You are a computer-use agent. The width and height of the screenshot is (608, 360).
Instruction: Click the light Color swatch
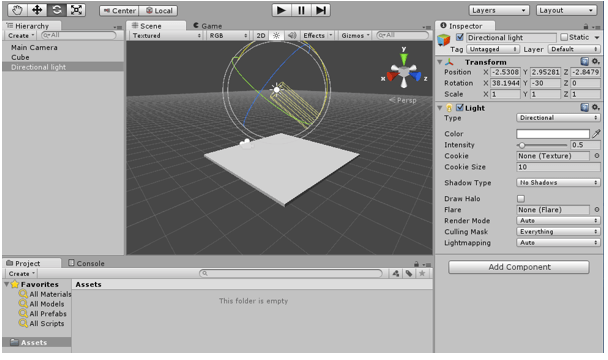click(x=553, y=134)
